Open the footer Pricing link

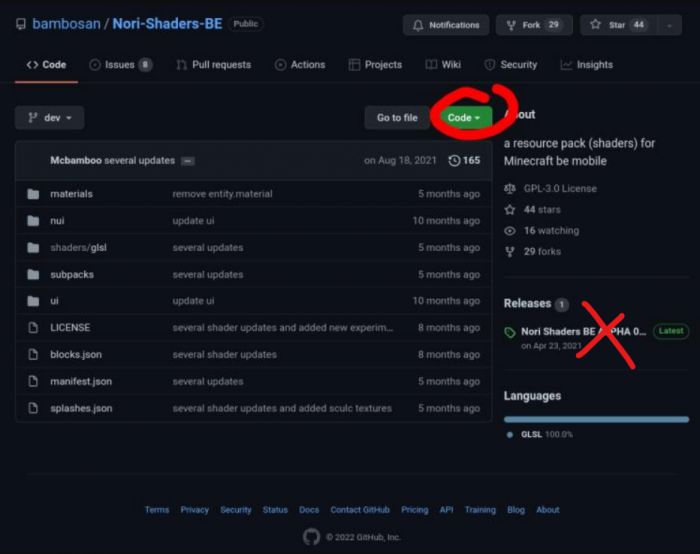414,510
